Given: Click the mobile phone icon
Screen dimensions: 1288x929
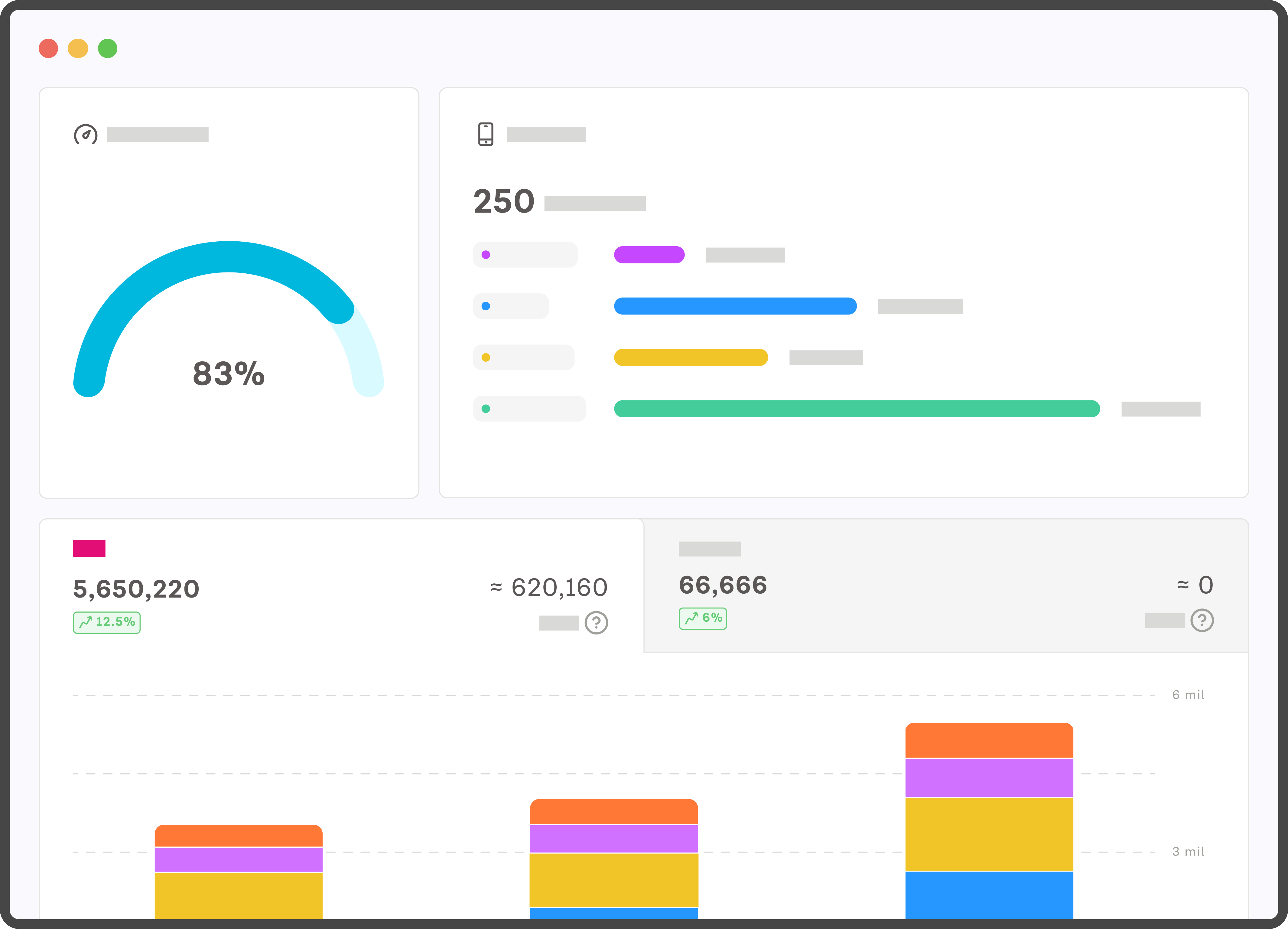Looking at the screenshot, I should [486, 135].
